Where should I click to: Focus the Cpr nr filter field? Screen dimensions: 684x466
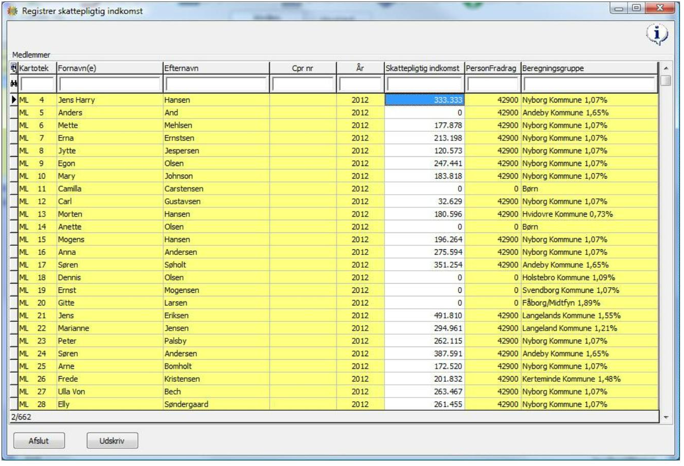point(303,84)
